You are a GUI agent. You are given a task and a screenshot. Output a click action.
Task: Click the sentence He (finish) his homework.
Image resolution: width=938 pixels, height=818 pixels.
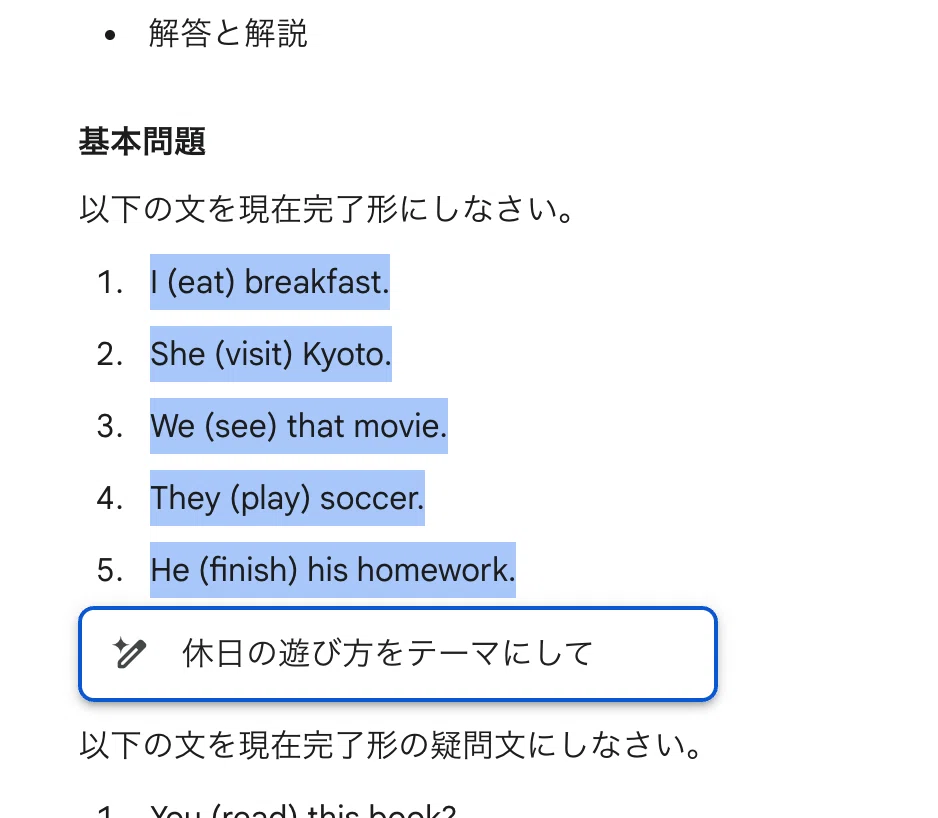coord(333,570)
